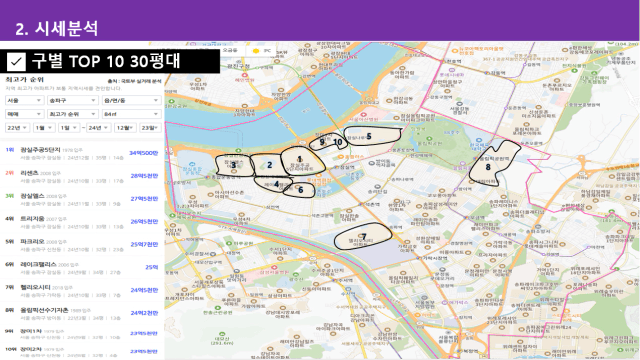Image resolution: width=640 pixels, height=360 pixels.
Task: Open the 22년 start year dropdown
Action: click(17, 128)
